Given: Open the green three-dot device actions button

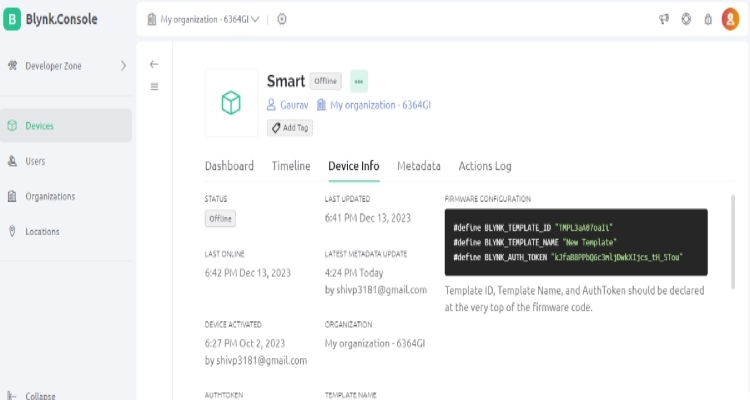Looking at the screenshot, I should click(x=359, y=81).
